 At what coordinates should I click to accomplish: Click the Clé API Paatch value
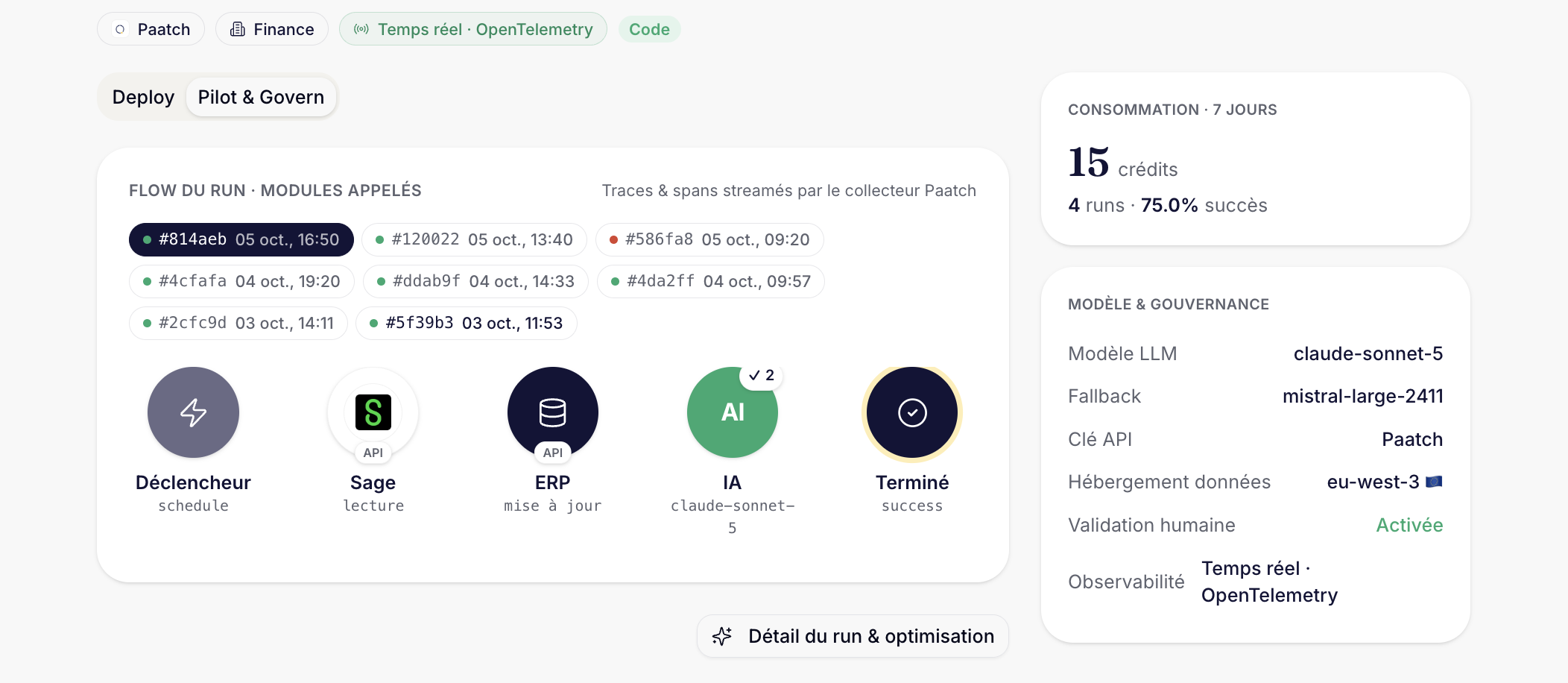[x=1412, y=439]
